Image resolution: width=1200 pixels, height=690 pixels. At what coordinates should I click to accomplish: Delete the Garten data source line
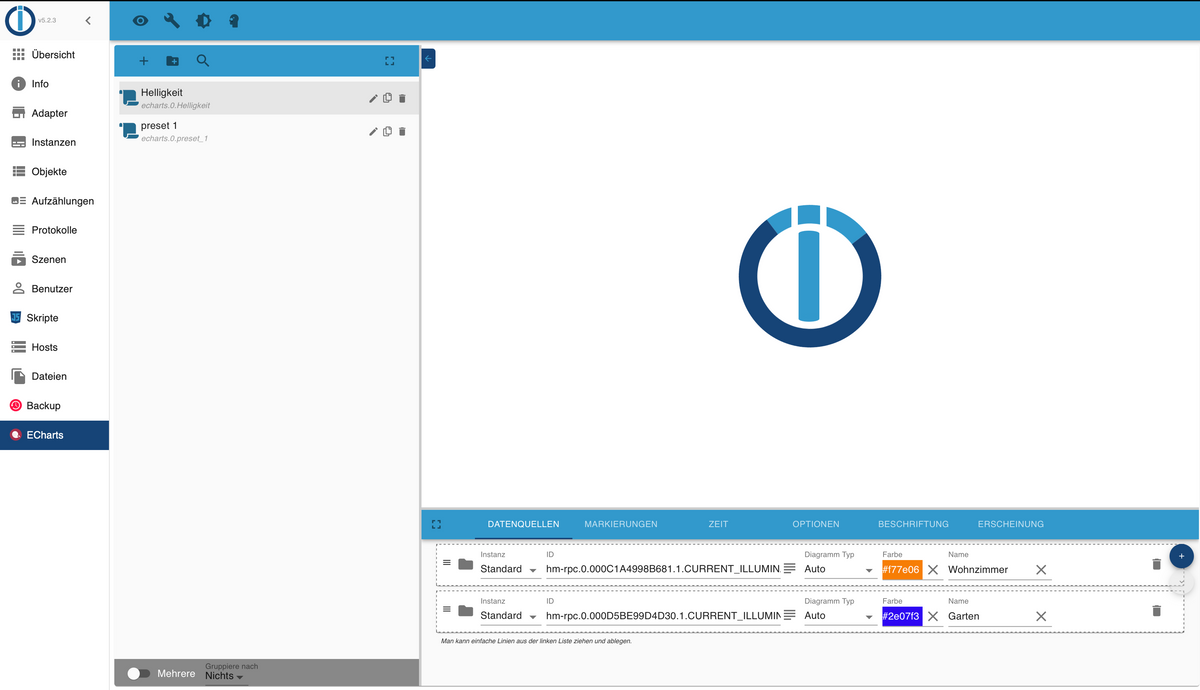click(1157, 611)
